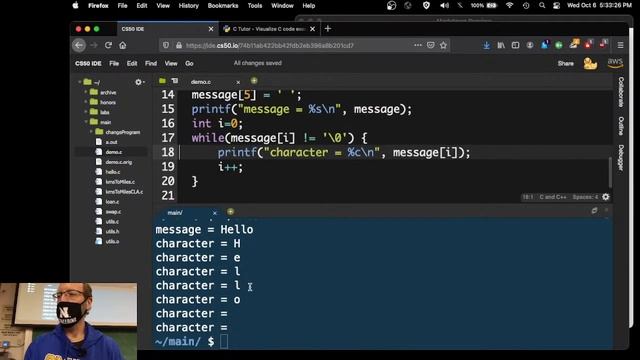The width and height of the screenshot is (640, 360).
Task: Open utils.h in file tree
Action: pyautogui.click(x=112, y=231)
